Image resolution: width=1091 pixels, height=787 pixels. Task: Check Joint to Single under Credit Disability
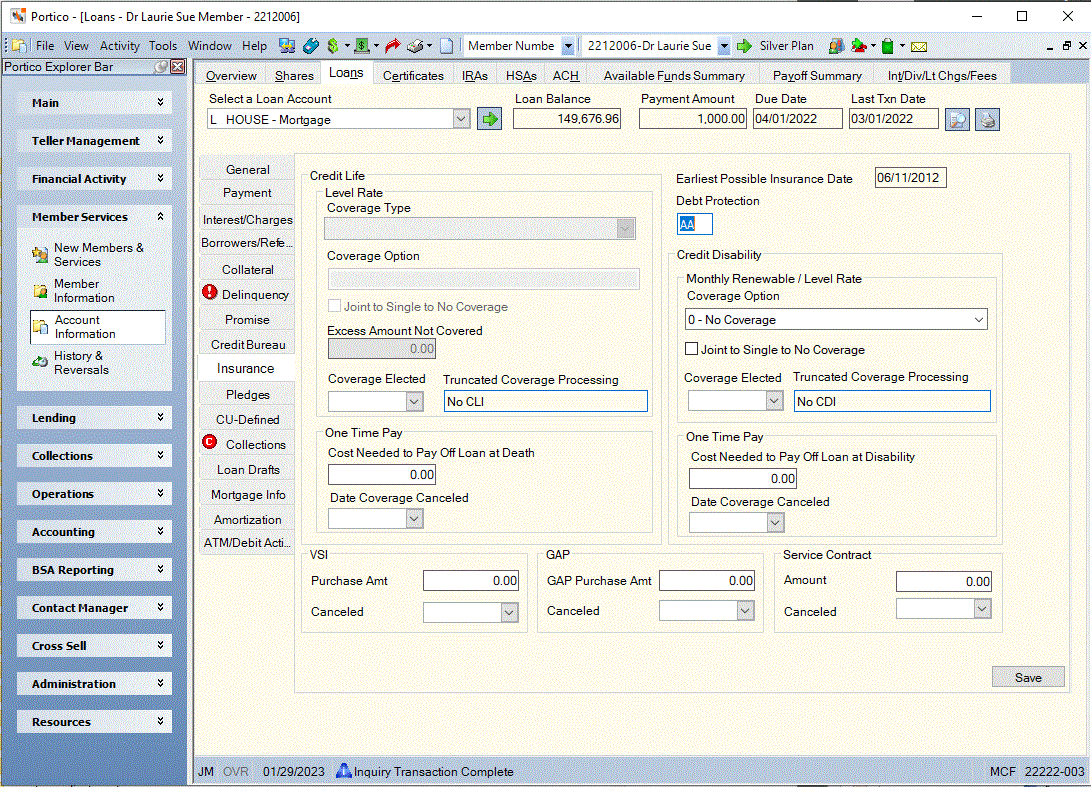tap(692, 349)
